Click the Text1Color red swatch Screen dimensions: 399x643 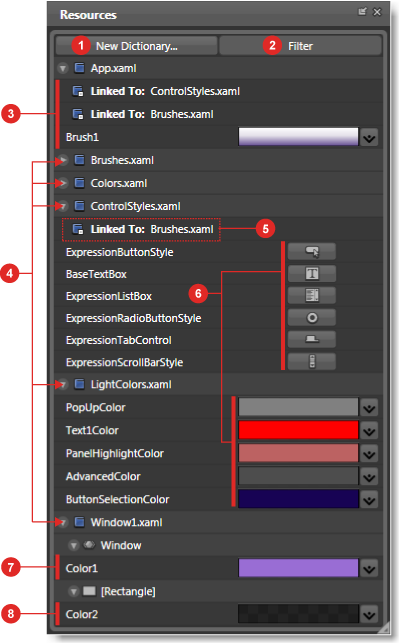[298, 430]
